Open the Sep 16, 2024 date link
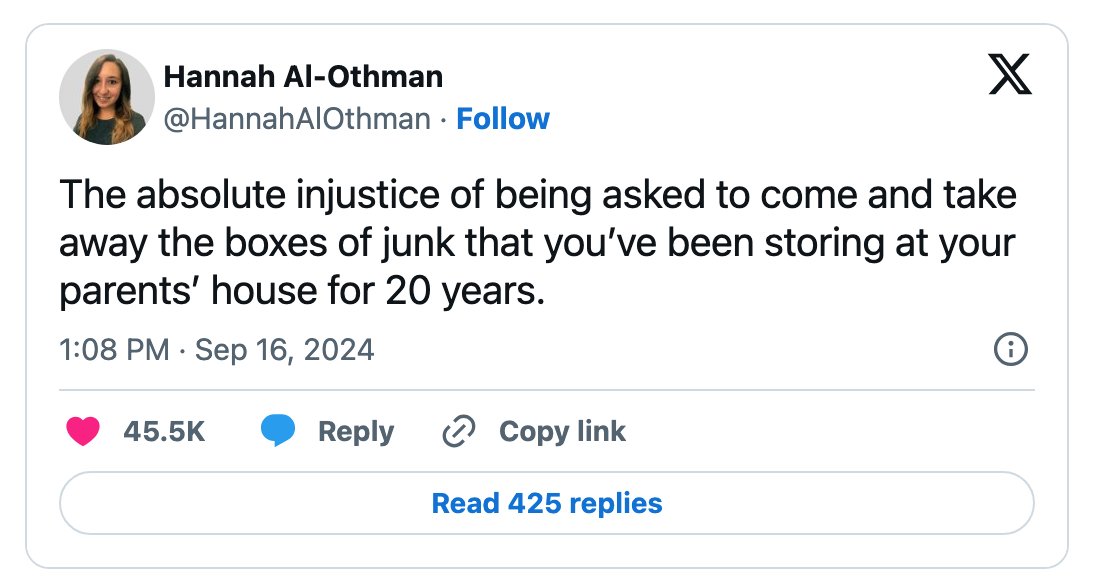Viewport: 1096px width, 588px height. point(284,350)
